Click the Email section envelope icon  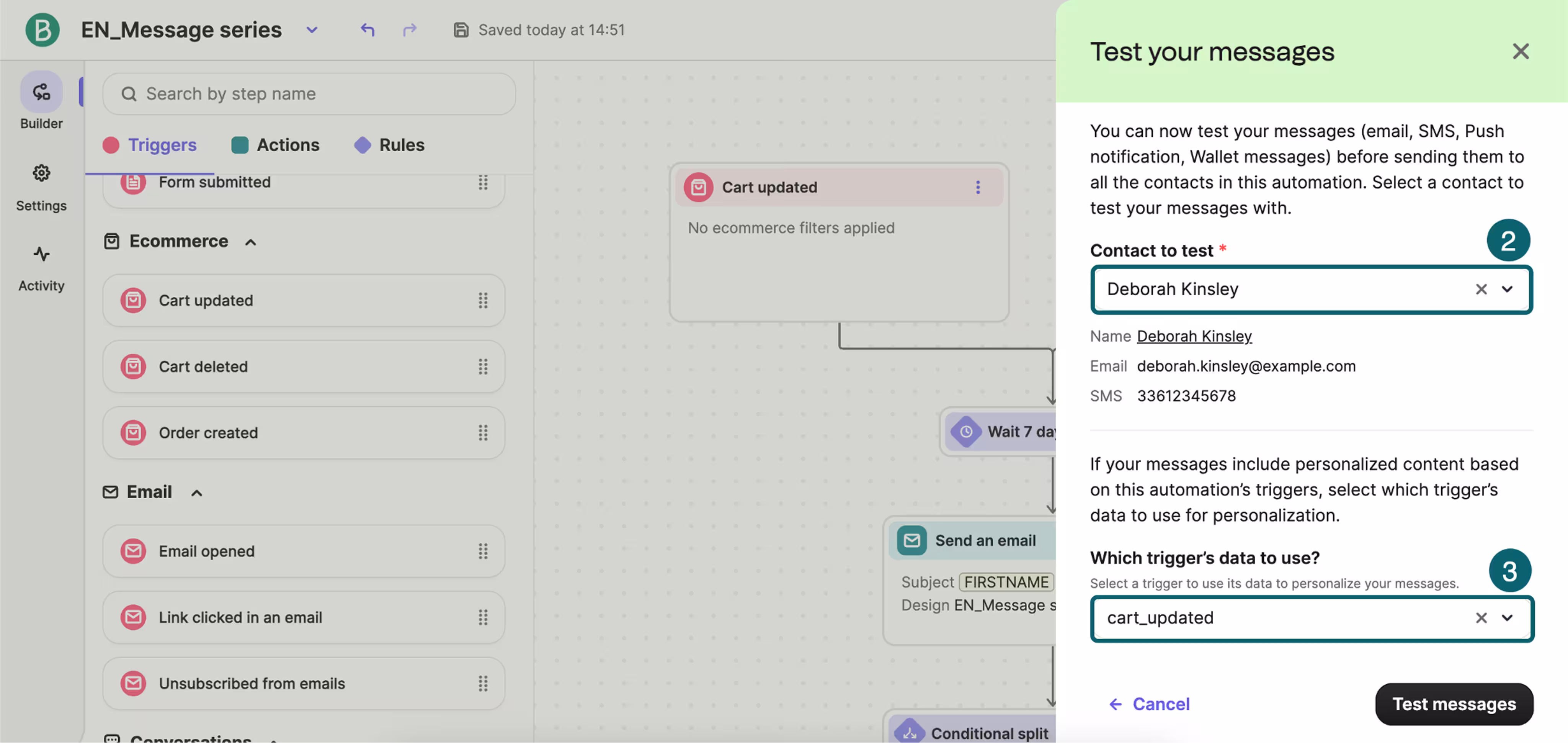point(110,492)
